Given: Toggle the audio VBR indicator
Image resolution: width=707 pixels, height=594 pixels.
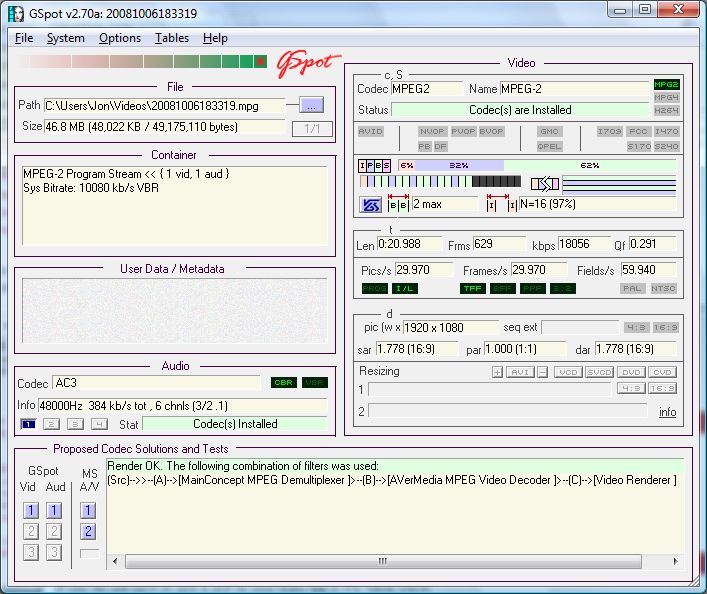Looking at the screenshot, I should [x=314, y=382].
